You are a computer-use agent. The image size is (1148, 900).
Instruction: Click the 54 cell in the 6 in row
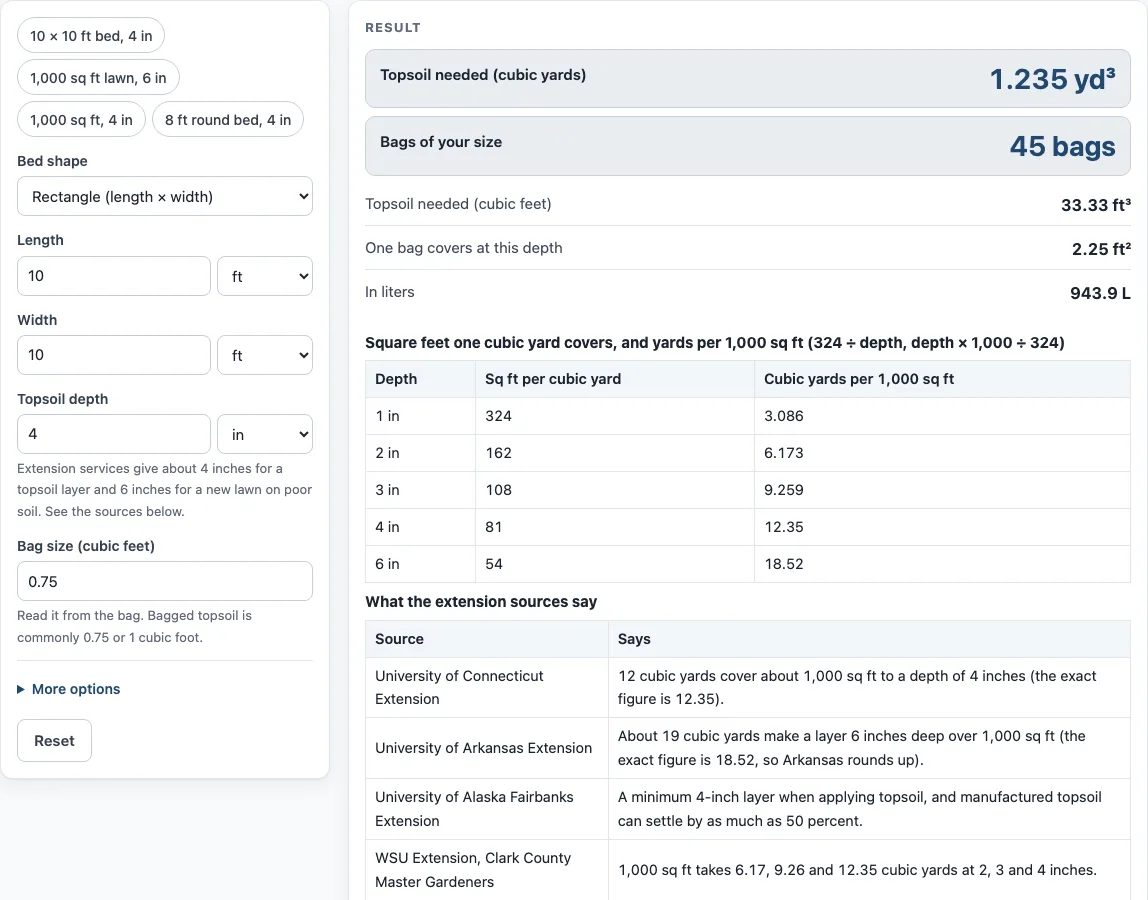click(615, 564)
